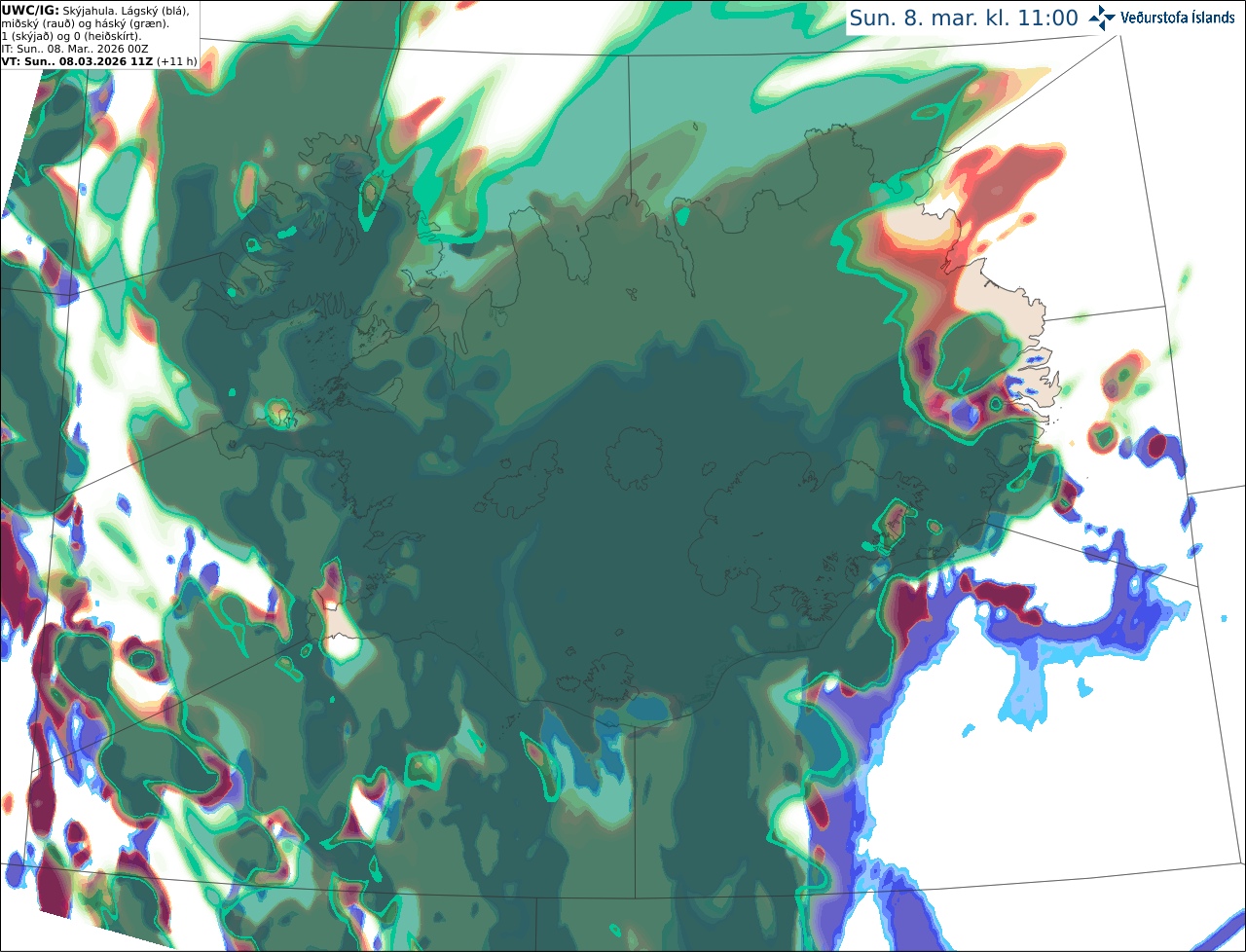Click the "Veðurstofa Íslands" name text
The image size is (1246, 952).
(1178, 18)
